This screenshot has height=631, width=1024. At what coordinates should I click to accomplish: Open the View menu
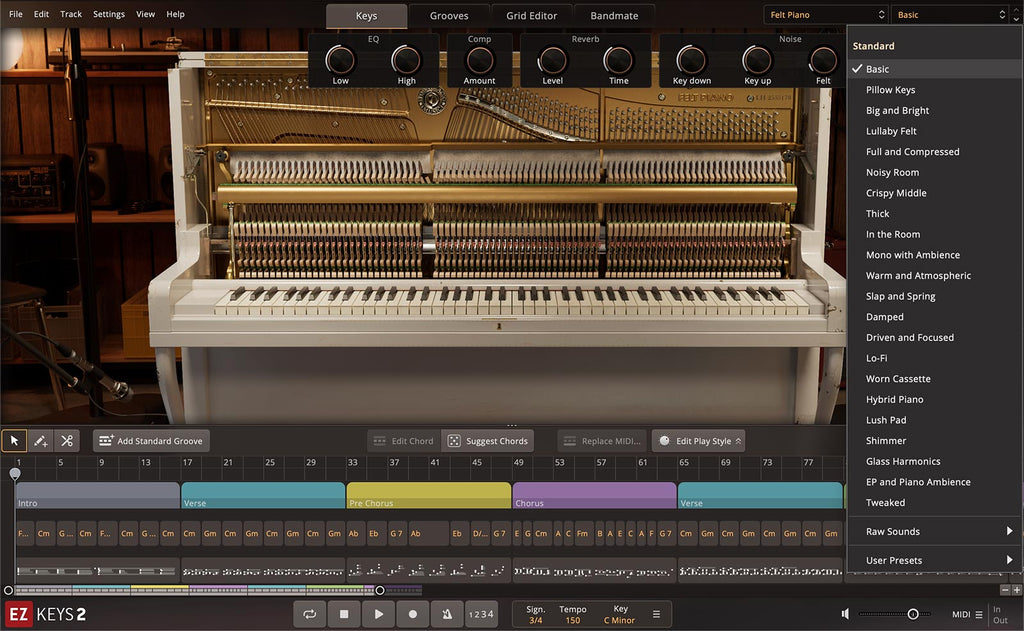[146, 14]
